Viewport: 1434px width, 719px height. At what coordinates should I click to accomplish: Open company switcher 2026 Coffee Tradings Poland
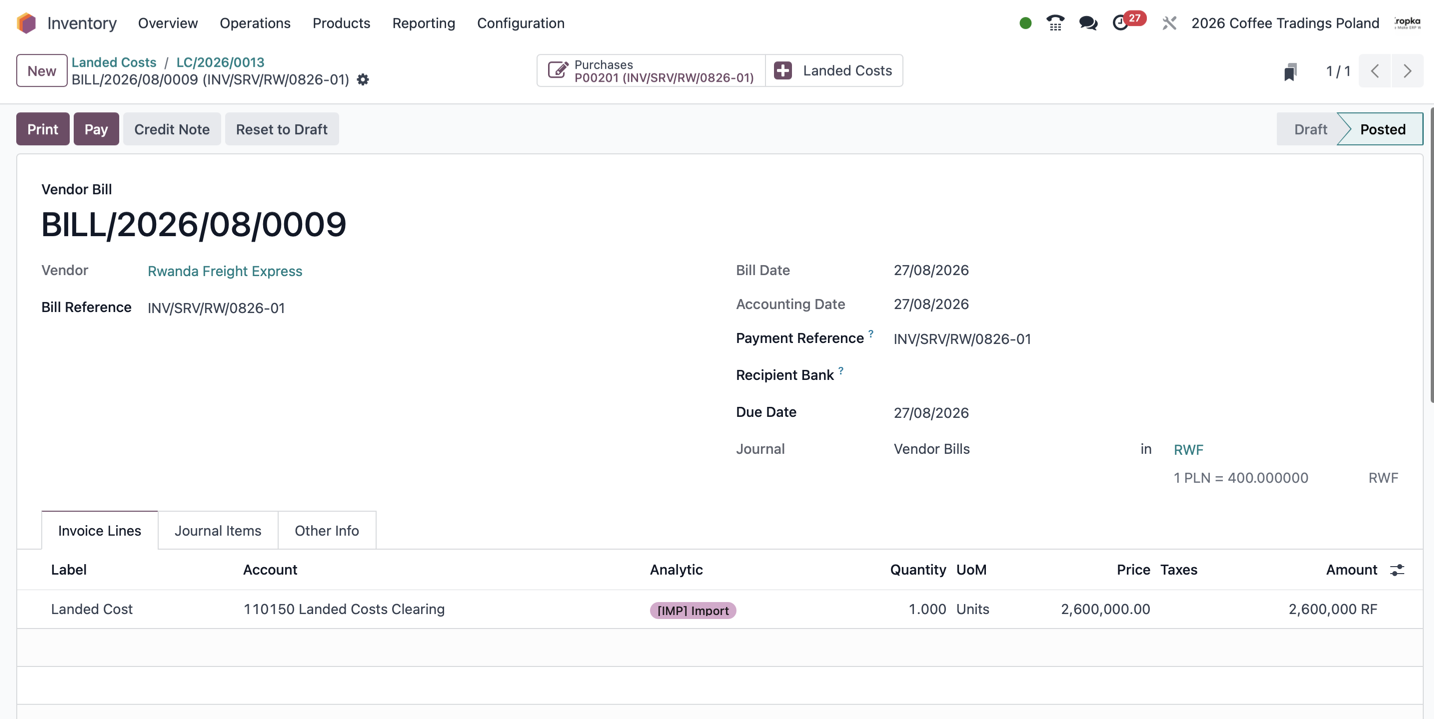coord(1285,23)
